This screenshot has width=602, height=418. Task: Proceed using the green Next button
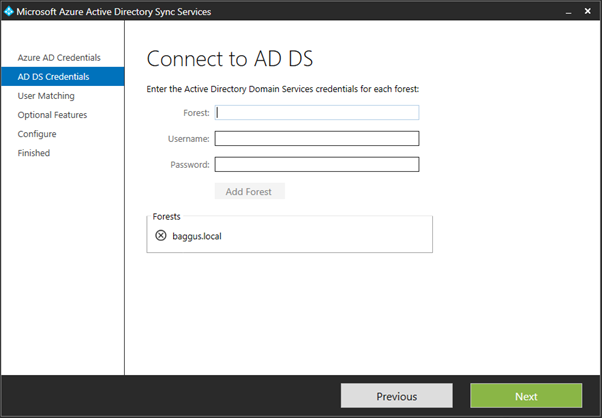(x=526, y=396)
